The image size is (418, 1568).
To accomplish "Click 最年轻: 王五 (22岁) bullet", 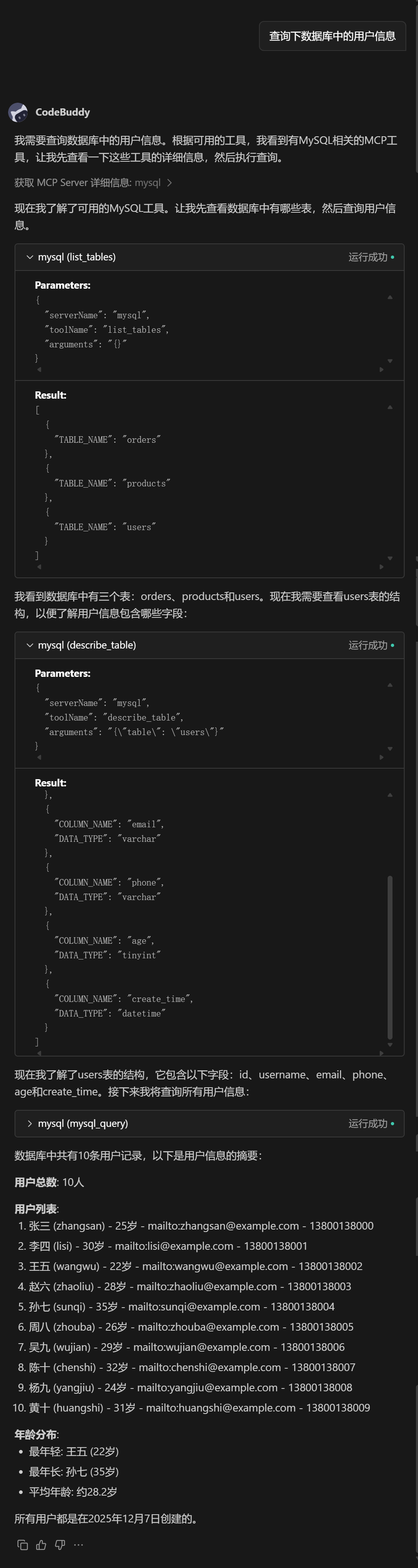I will [x=74, y=1452].
